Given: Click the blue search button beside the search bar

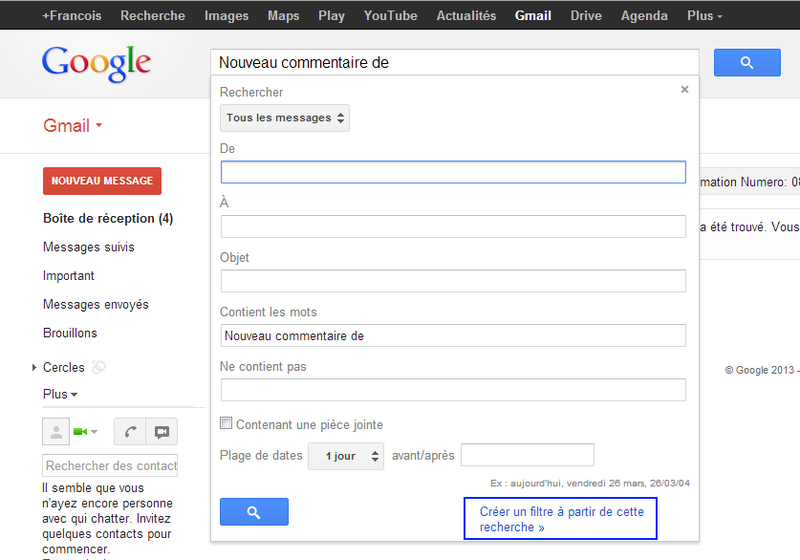Looking at the screenshot, I should pos(747,62).
